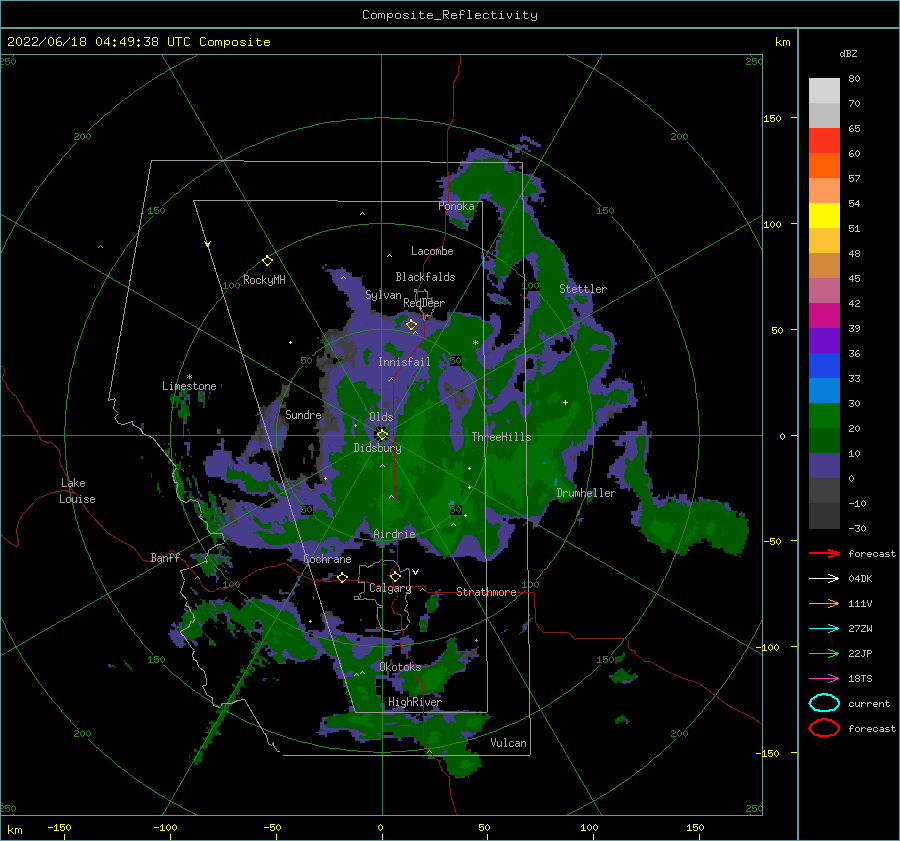This screenshot has width=900, height=841.
Task: Click yellow diamond marker near Cochrane
Action: tap(343, 577)
